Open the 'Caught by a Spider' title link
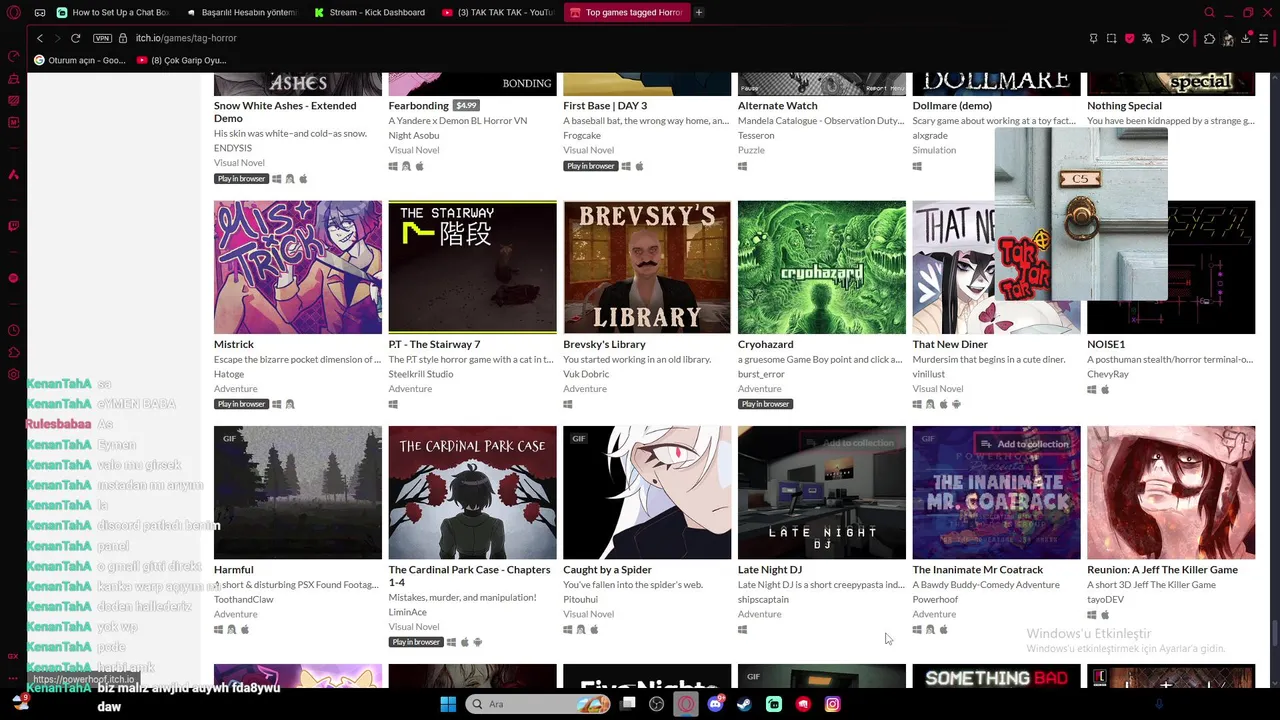Image resolution: width=1280 pixels, height=720 pixels. [x=607, y=570]
